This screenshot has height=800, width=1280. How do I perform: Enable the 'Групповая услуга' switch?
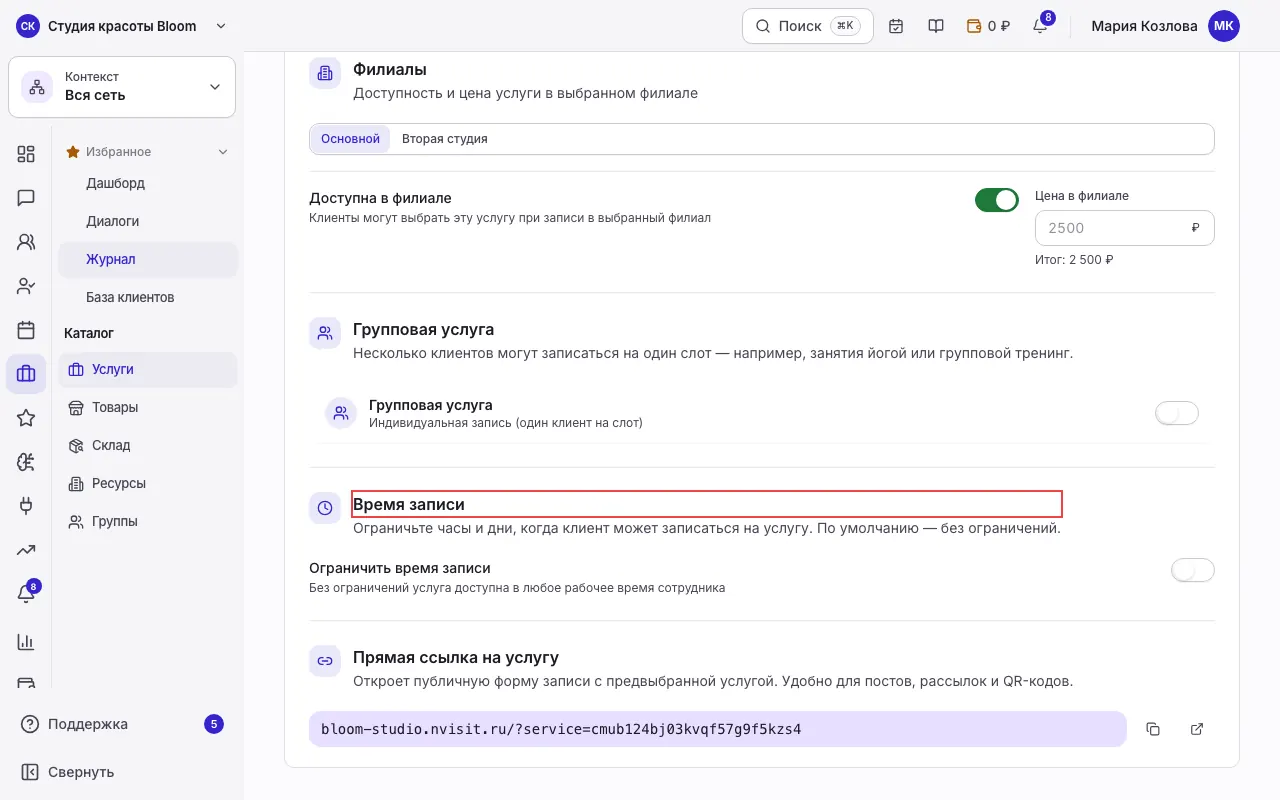[x=1177, y=413]
